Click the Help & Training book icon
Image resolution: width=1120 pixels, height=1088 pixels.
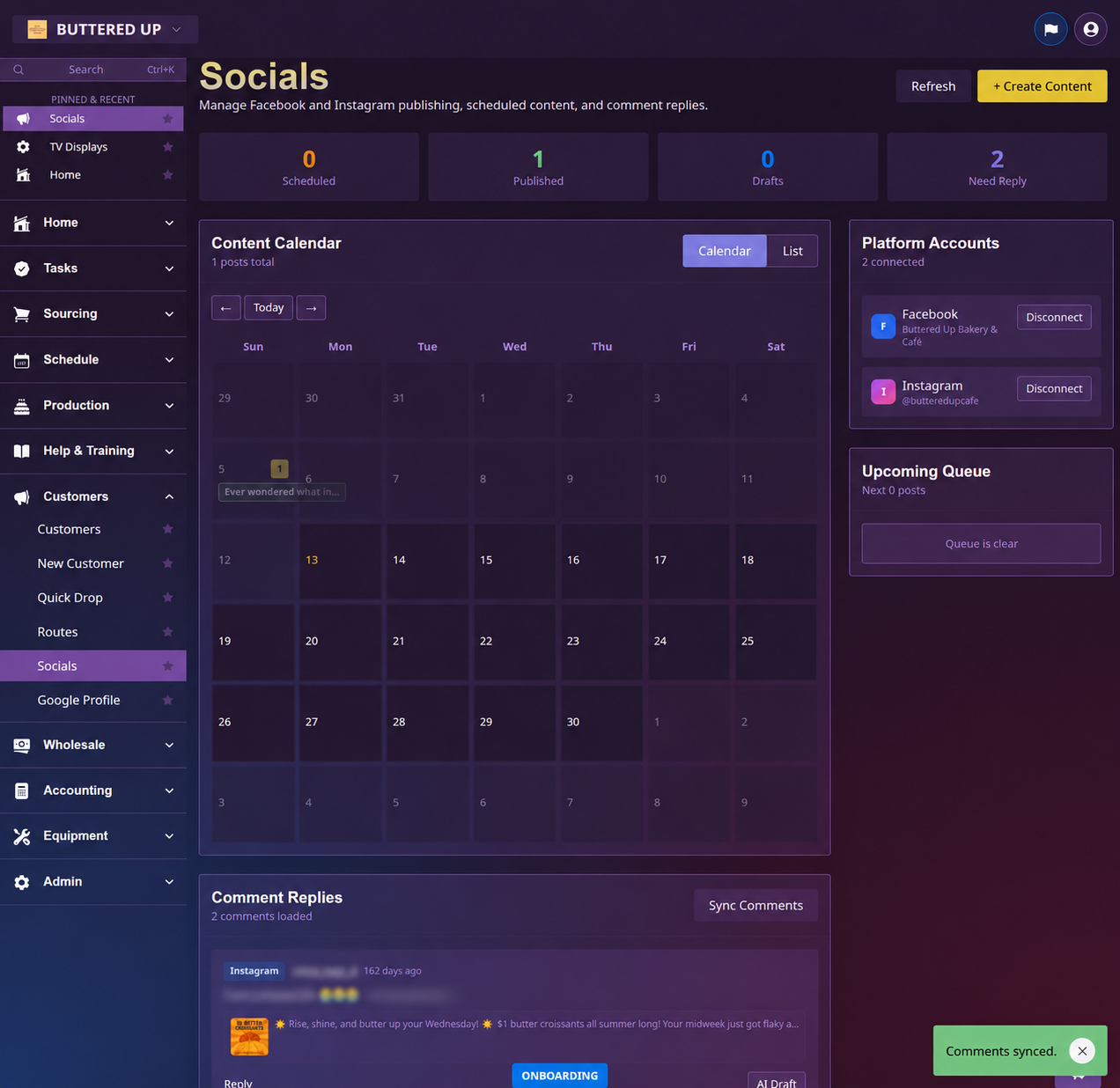22,451
